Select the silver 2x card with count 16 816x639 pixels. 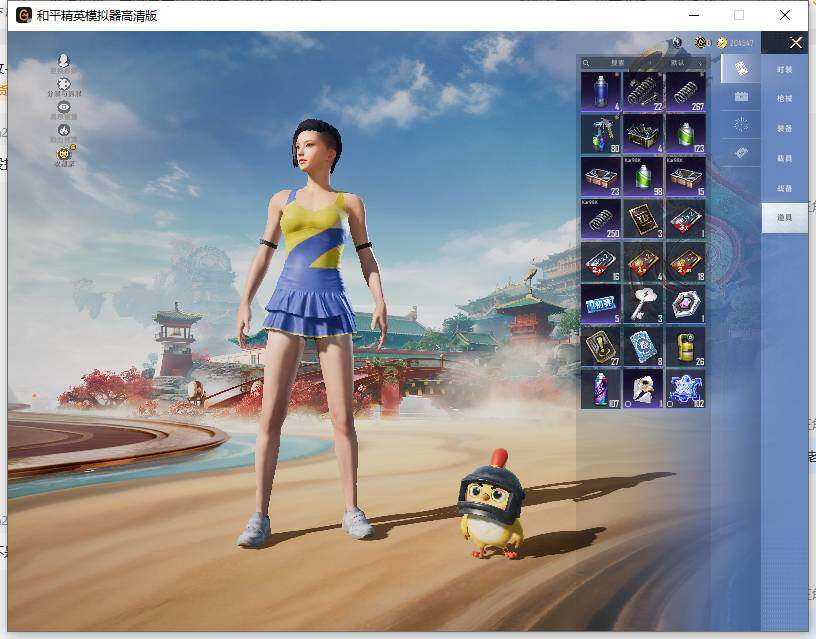click(x=601, y=262)
